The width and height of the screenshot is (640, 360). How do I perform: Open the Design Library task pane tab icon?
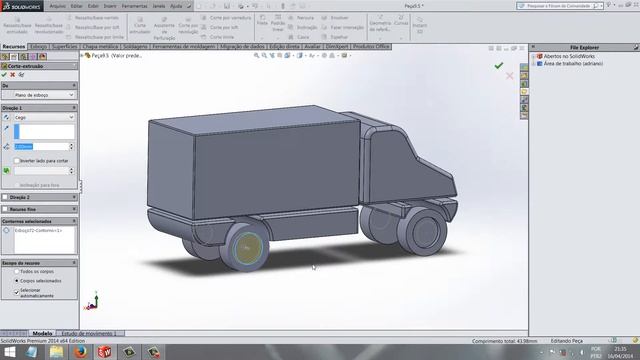[524, 75]
